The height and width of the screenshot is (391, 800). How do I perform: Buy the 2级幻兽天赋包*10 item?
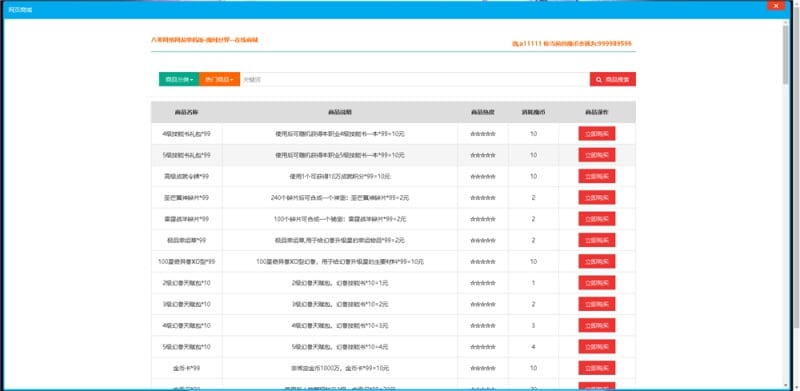[596, 283]
